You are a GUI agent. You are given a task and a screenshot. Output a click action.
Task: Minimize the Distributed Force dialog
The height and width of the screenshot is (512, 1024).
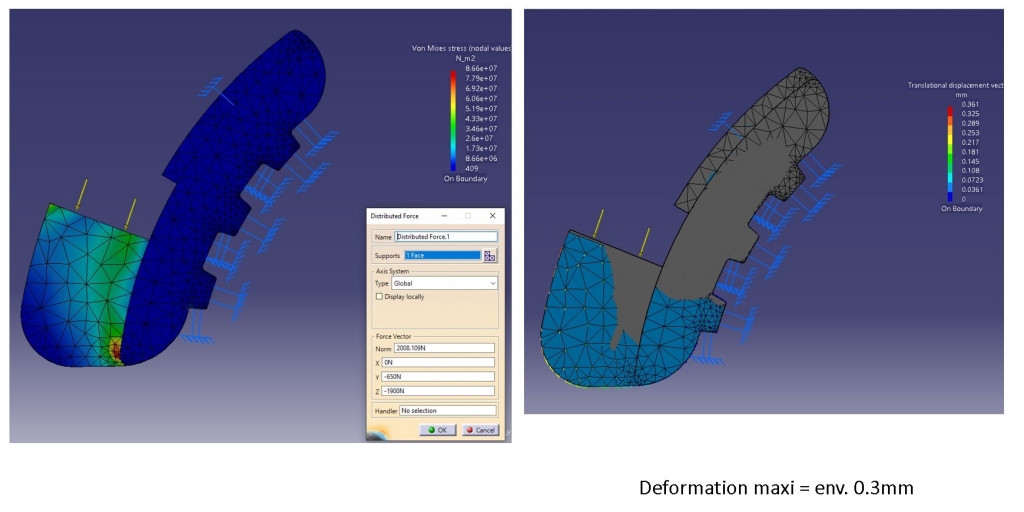444,216
